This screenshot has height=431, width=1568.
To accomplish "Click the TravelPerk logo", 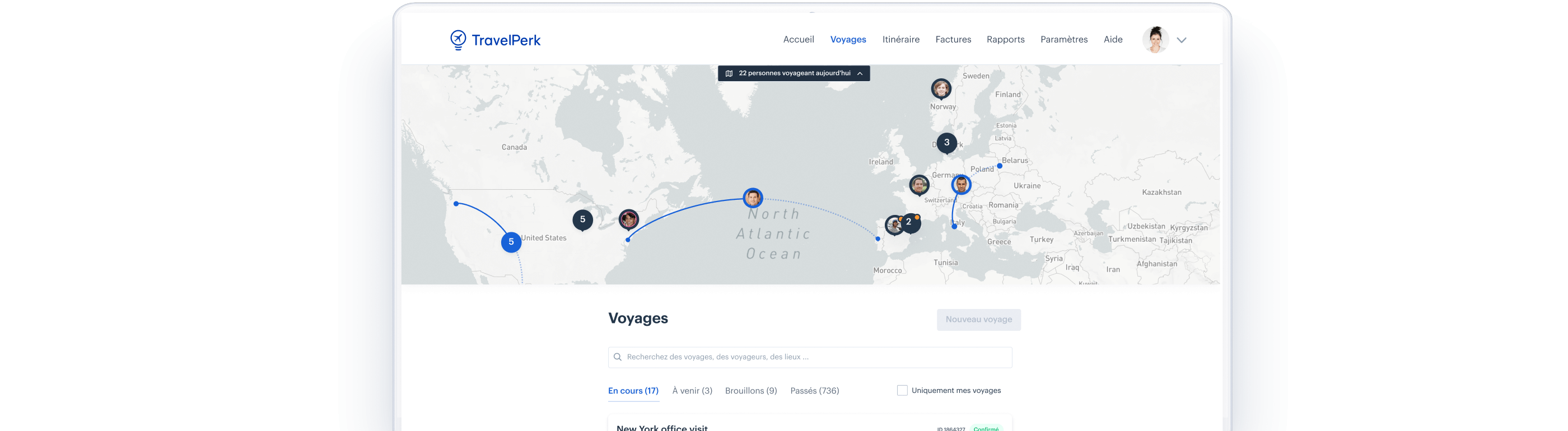I will 495,40.
